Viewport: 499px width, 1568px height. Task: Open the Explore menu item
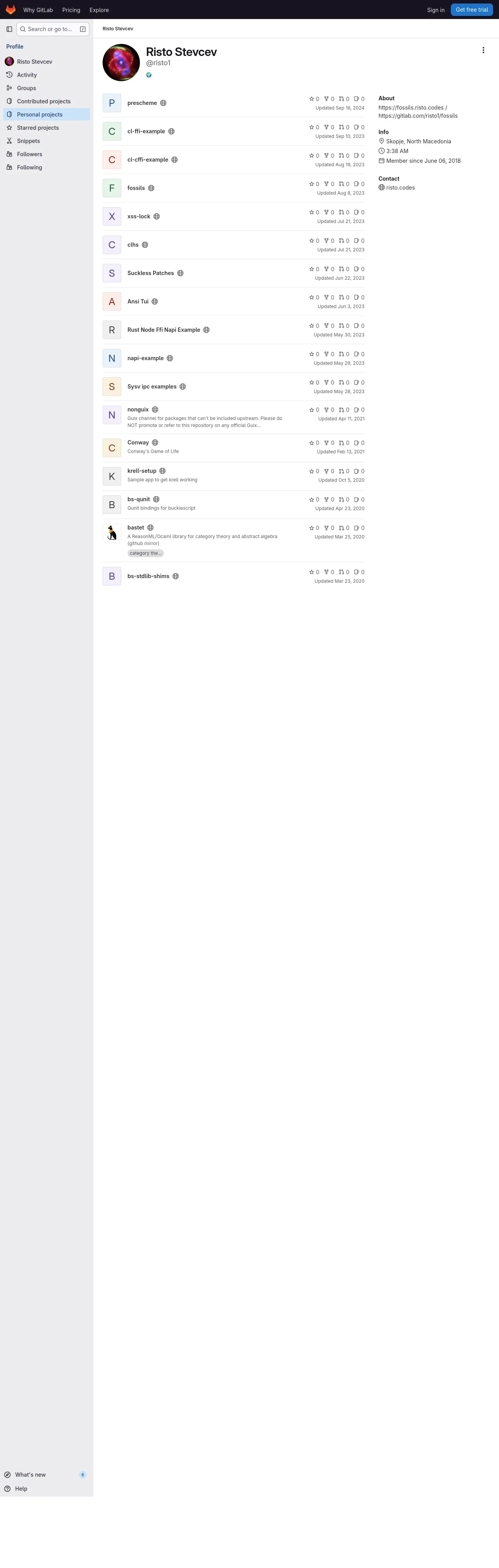[99, 10]
